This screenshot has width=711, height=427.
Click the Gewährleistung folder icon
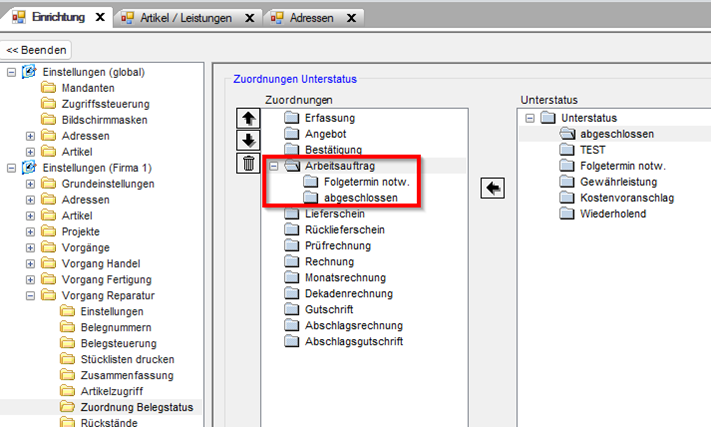coord(568,182)
